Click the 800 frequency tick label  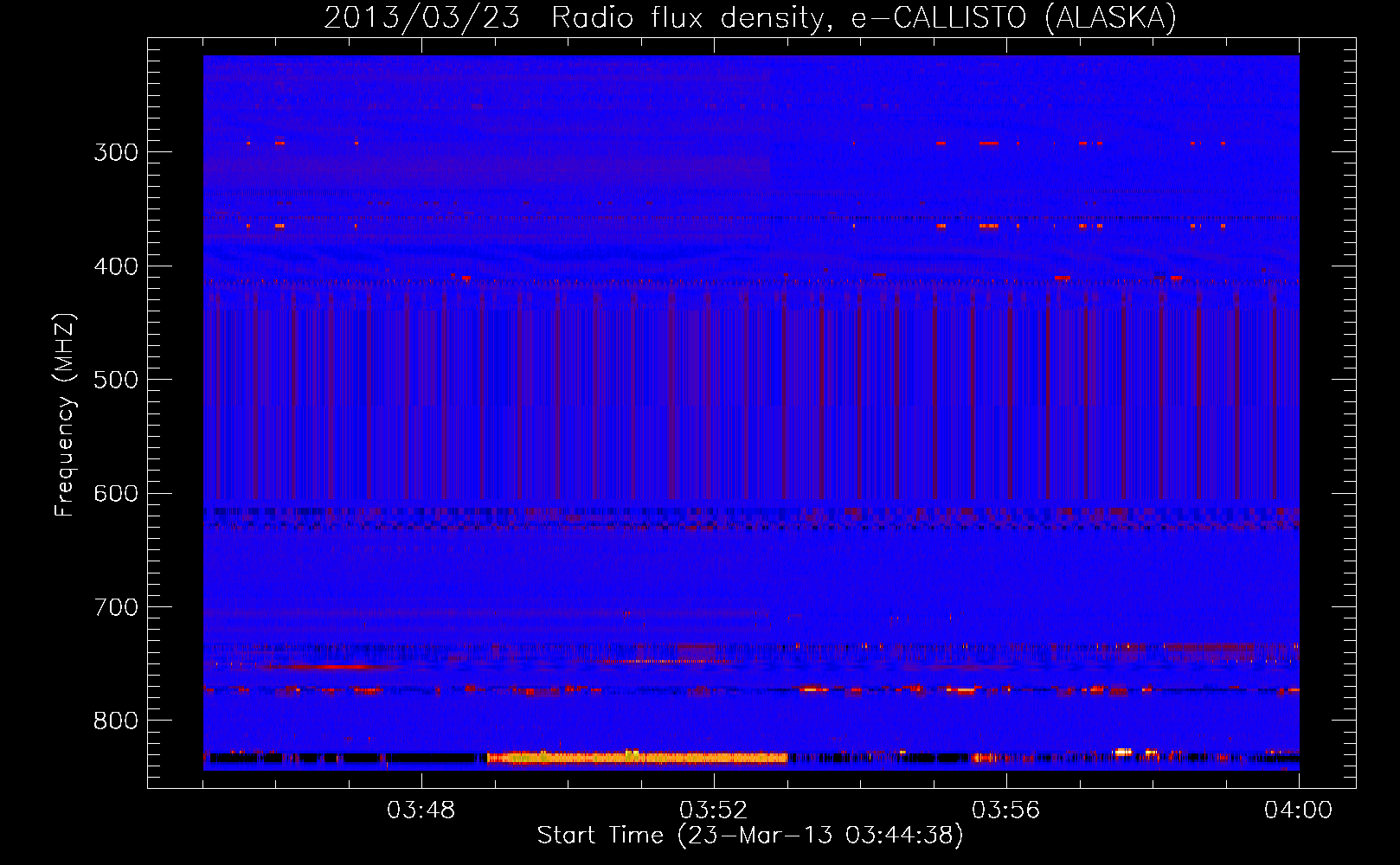point(116,721)
